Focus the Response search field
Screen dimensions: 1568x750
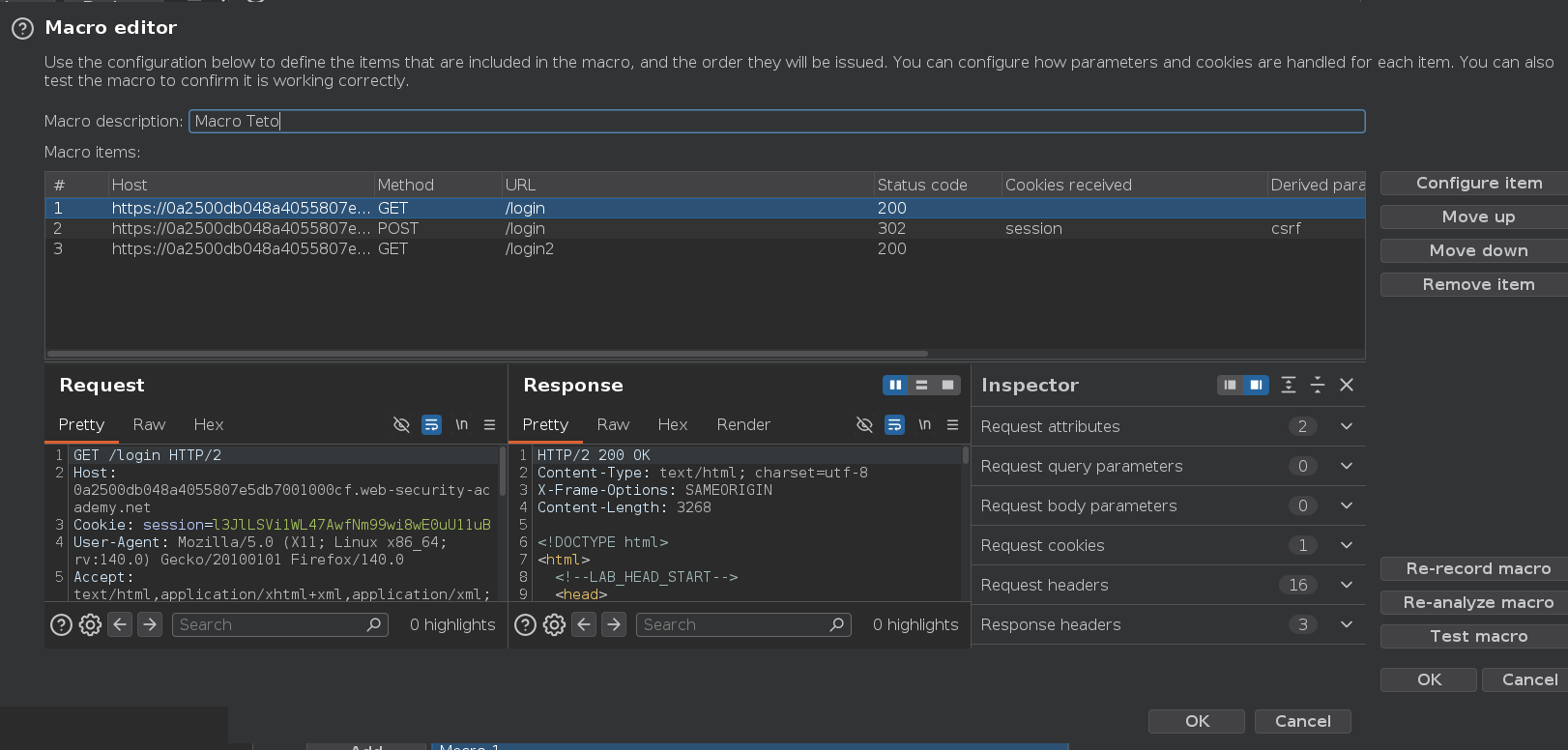click(x=743, y=625)
